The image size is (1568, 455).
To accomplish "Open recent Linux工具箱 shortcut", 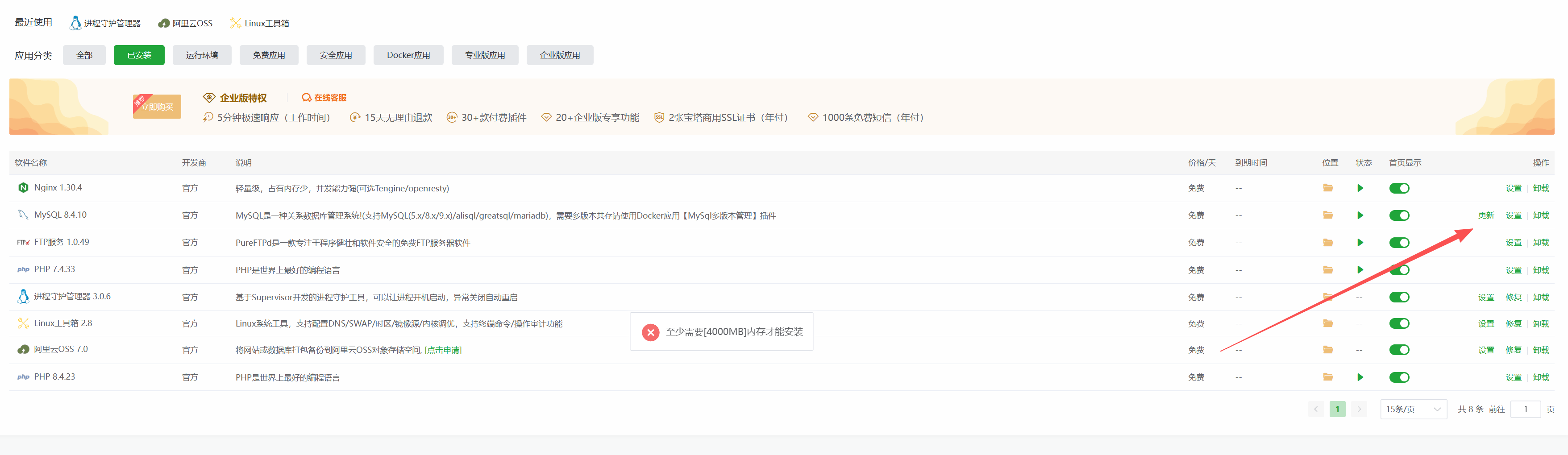I will coord(259,23).
